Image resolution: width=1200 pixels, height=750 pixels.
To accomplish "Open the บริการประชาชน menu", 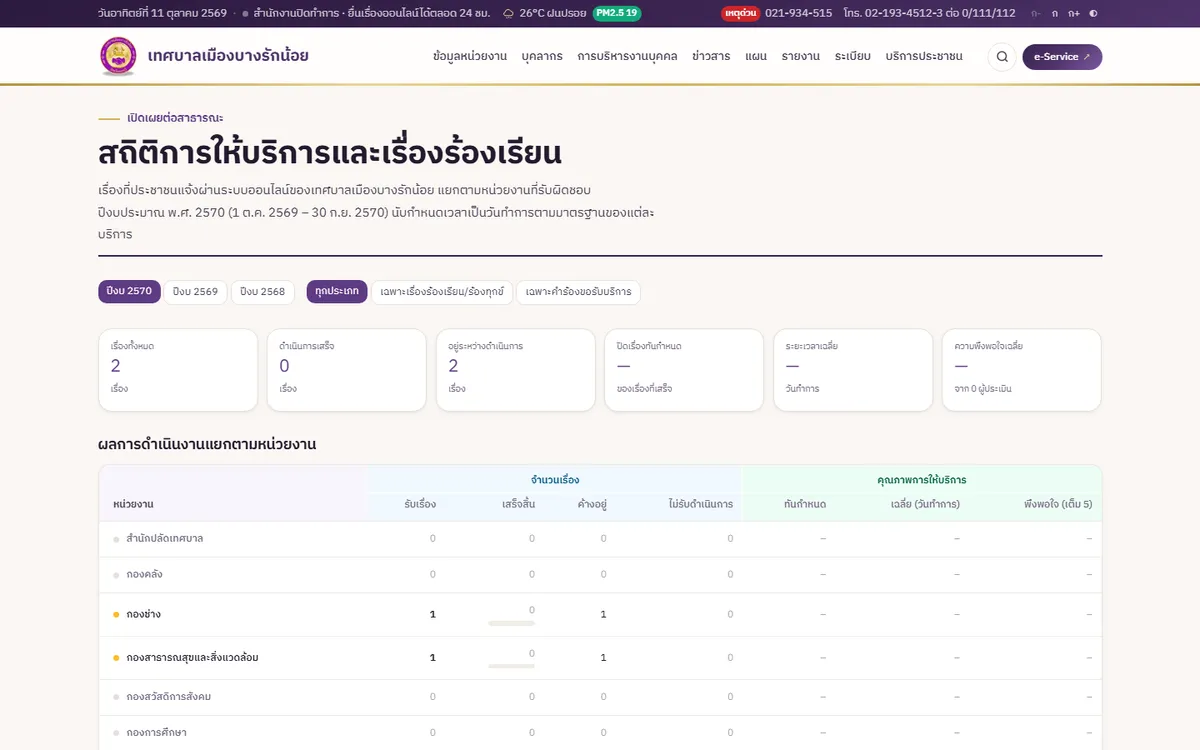I will (x=924, y=56).
